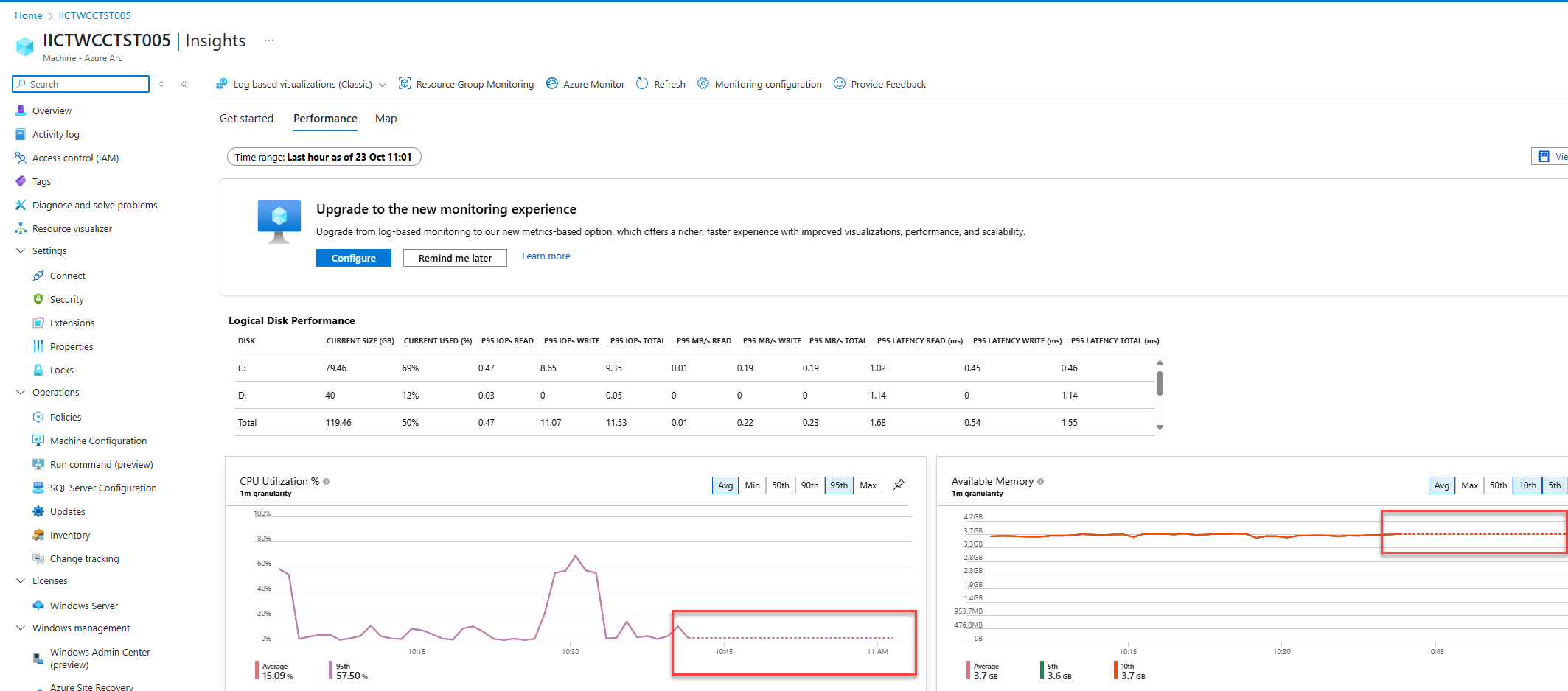Click the Provide Feedback smiley icon

(840, 84)
